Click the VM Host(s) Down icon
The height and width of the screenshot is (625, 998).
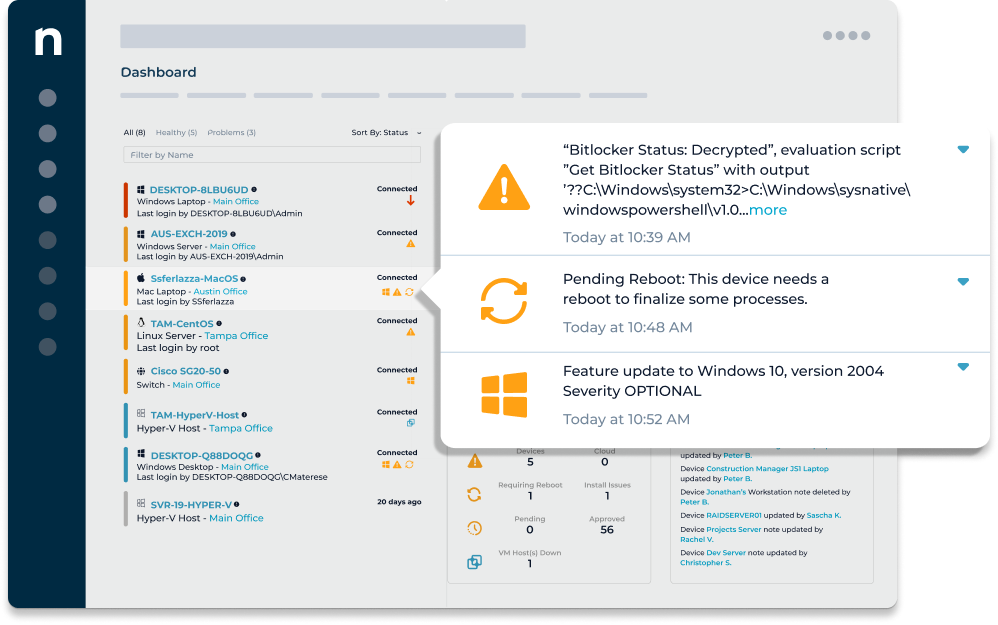pos(474,561)
